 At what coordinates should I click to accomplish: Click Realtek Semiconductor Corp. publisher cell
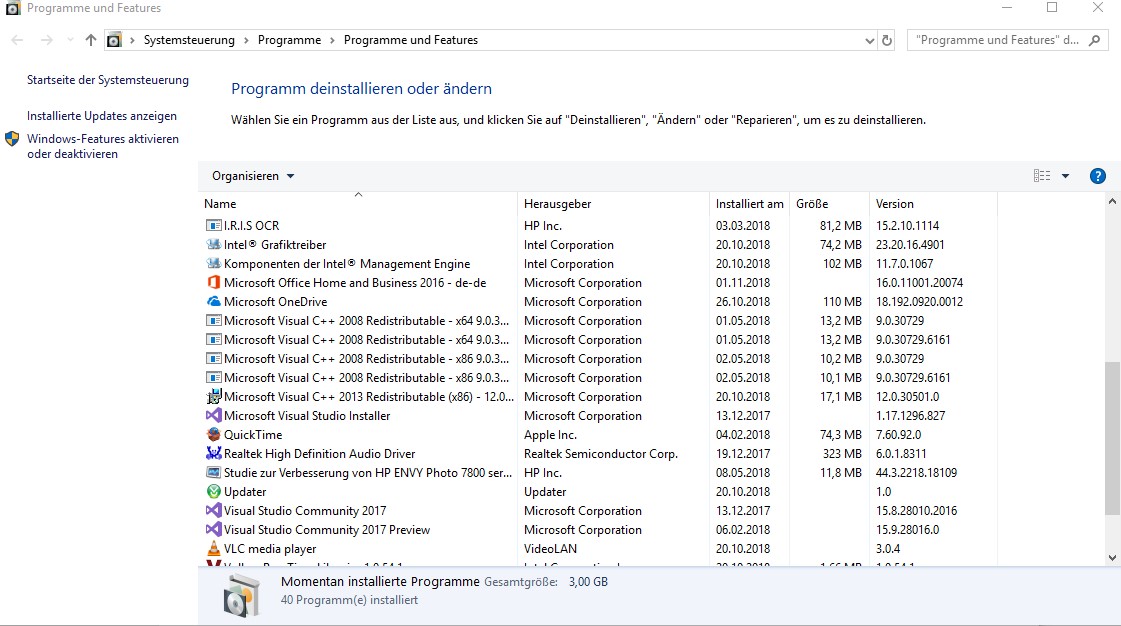click(x=601, y=454)
